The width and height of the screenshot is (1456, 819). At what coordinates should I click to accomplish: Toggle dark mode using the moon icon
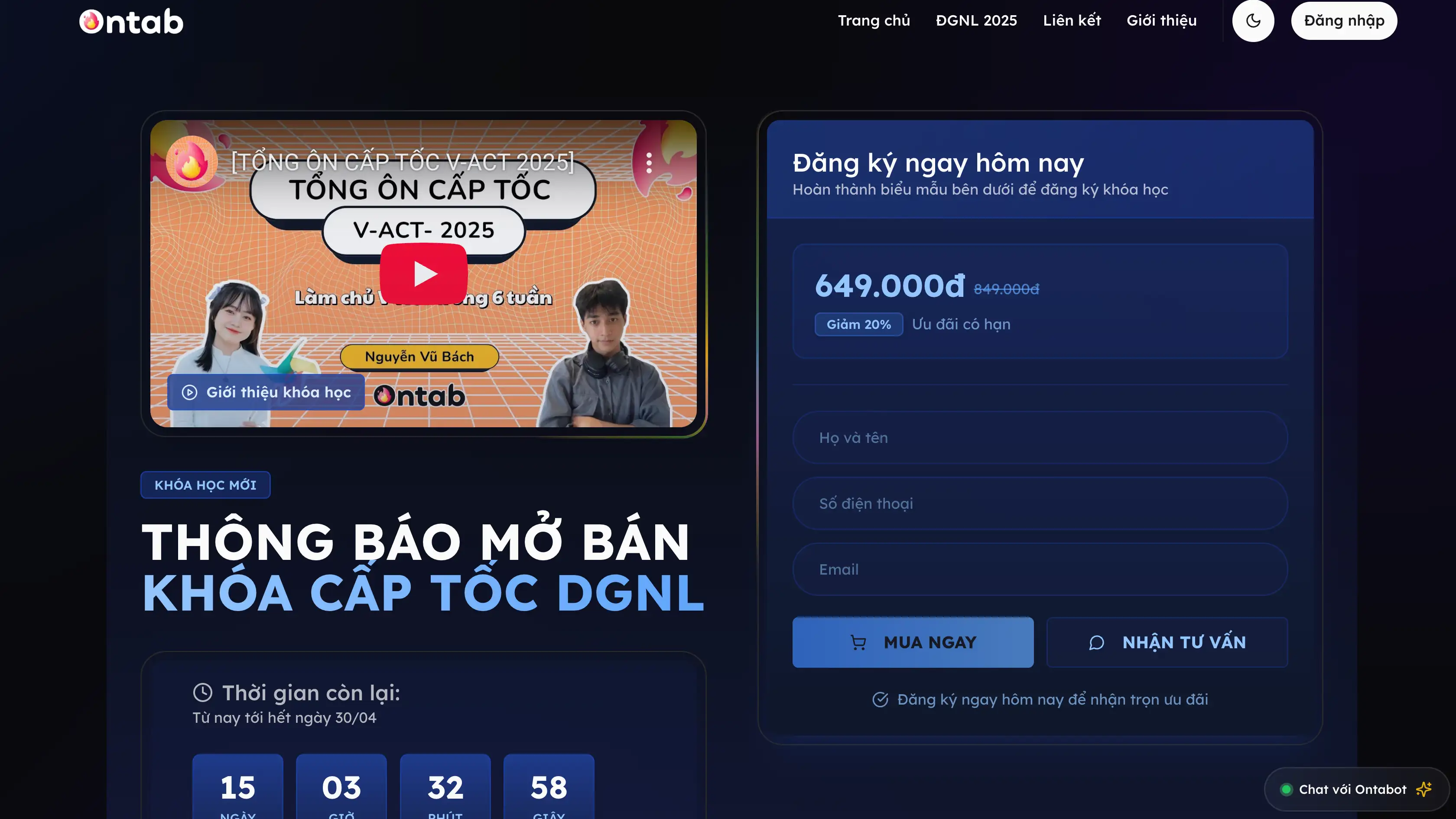pyautogui.click(x=1253, y=20)
